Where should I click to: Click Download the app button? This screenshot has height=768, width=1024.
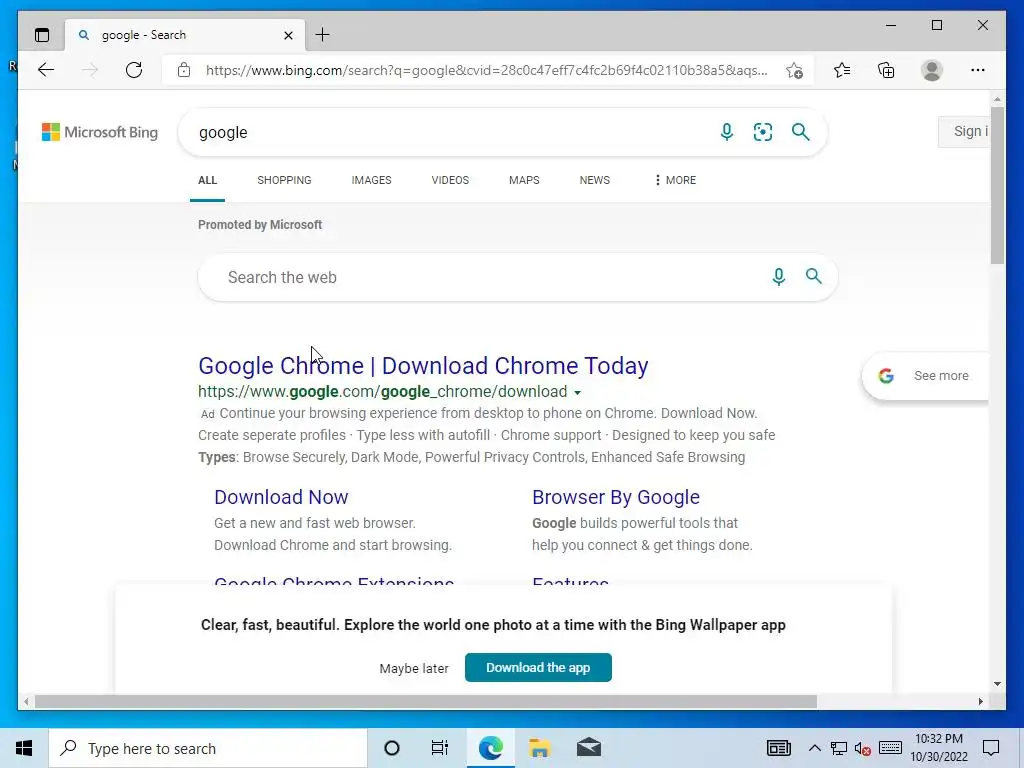(x=538, y=667)
